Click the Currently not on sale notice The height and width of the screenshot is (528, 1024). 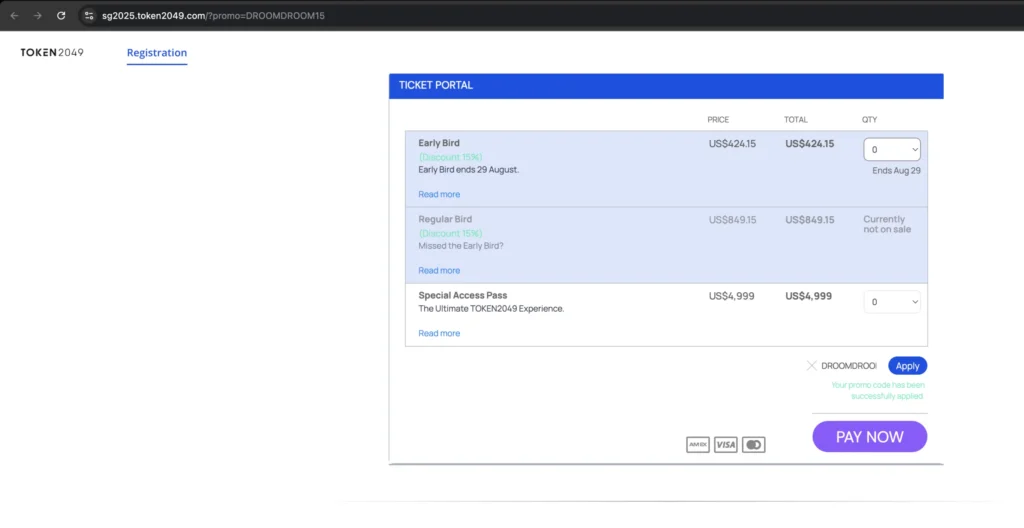point(887,224)
